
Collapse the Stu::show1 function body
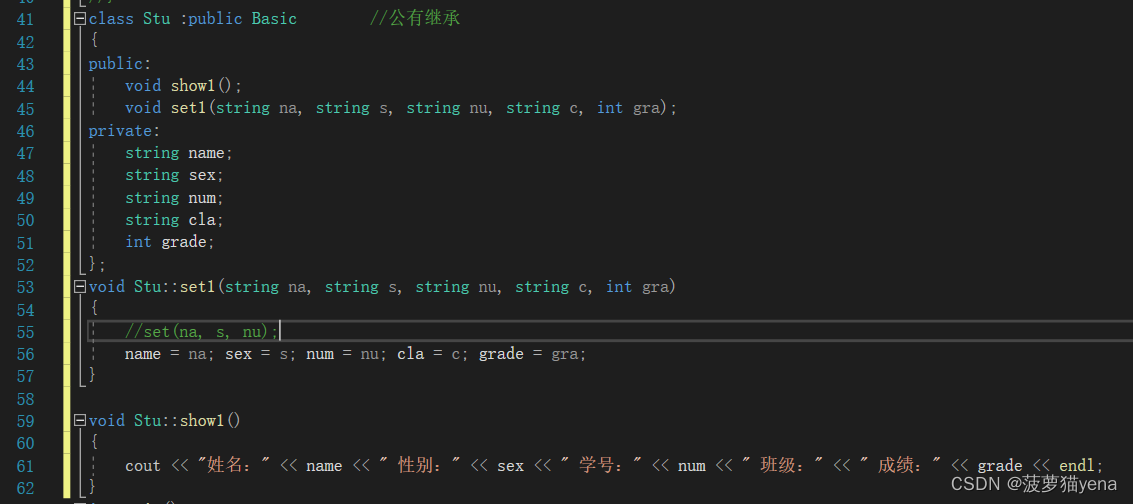click(80, 420)
